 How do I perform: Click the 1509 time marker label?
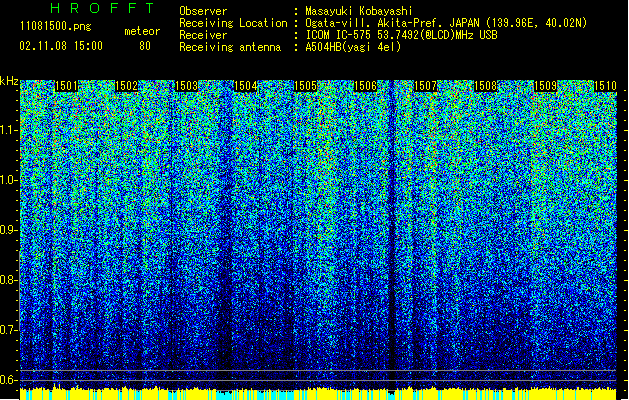pos(546,86)
